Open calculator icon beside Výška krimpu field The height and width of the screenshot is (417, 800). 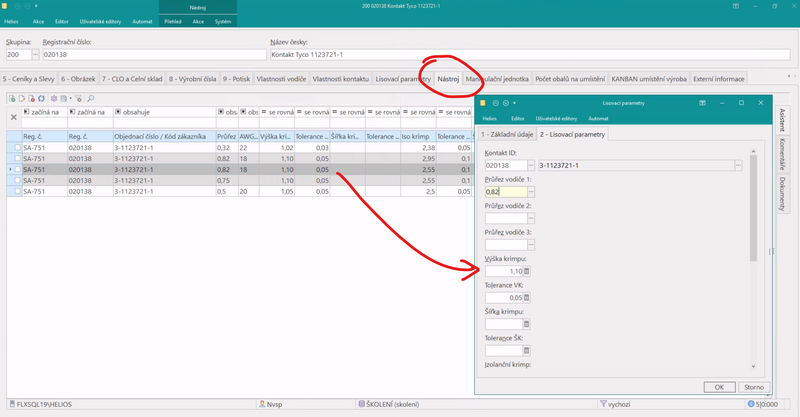527,271
